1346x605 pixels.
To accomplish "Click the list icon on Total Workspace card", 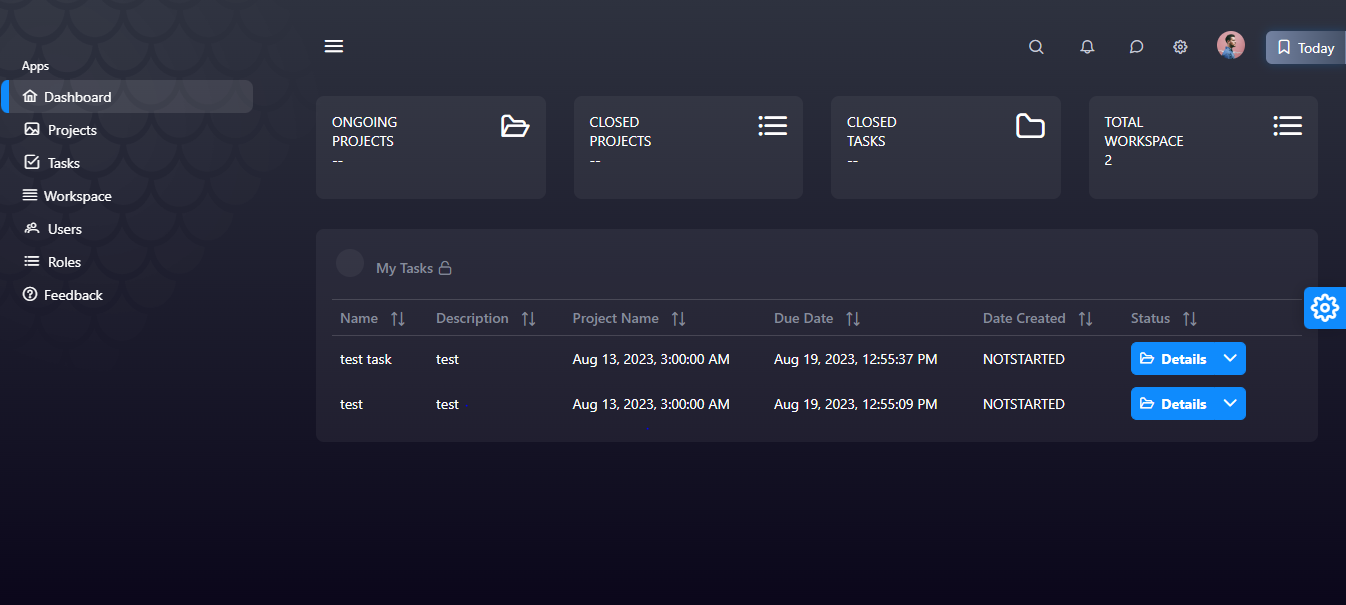I will click(1287, 126).
